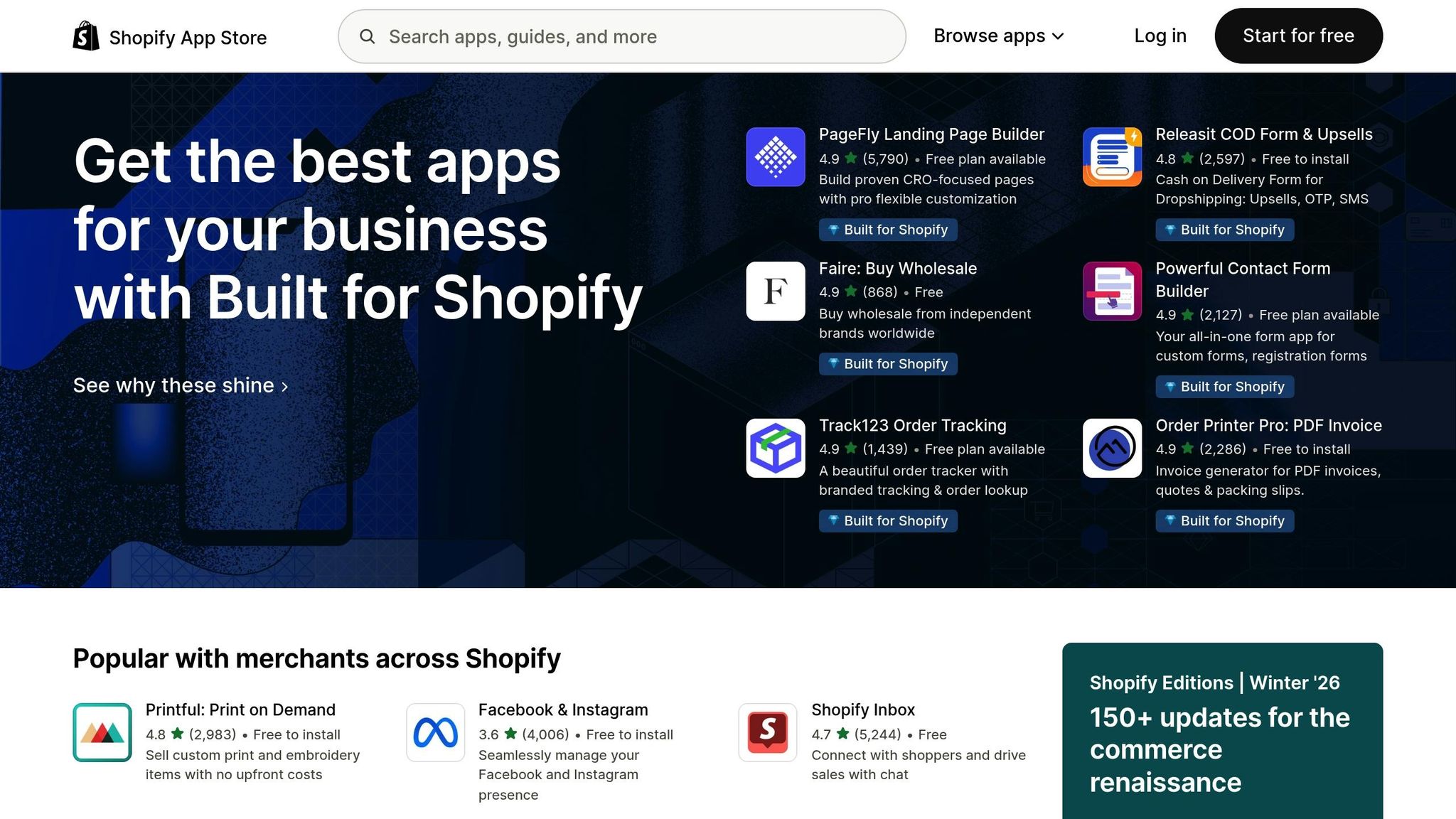The height and width of the screenshot is (819, 1456).
Task: Click the Facebook & Instagram Meta icon
Action: pos(434,732)
